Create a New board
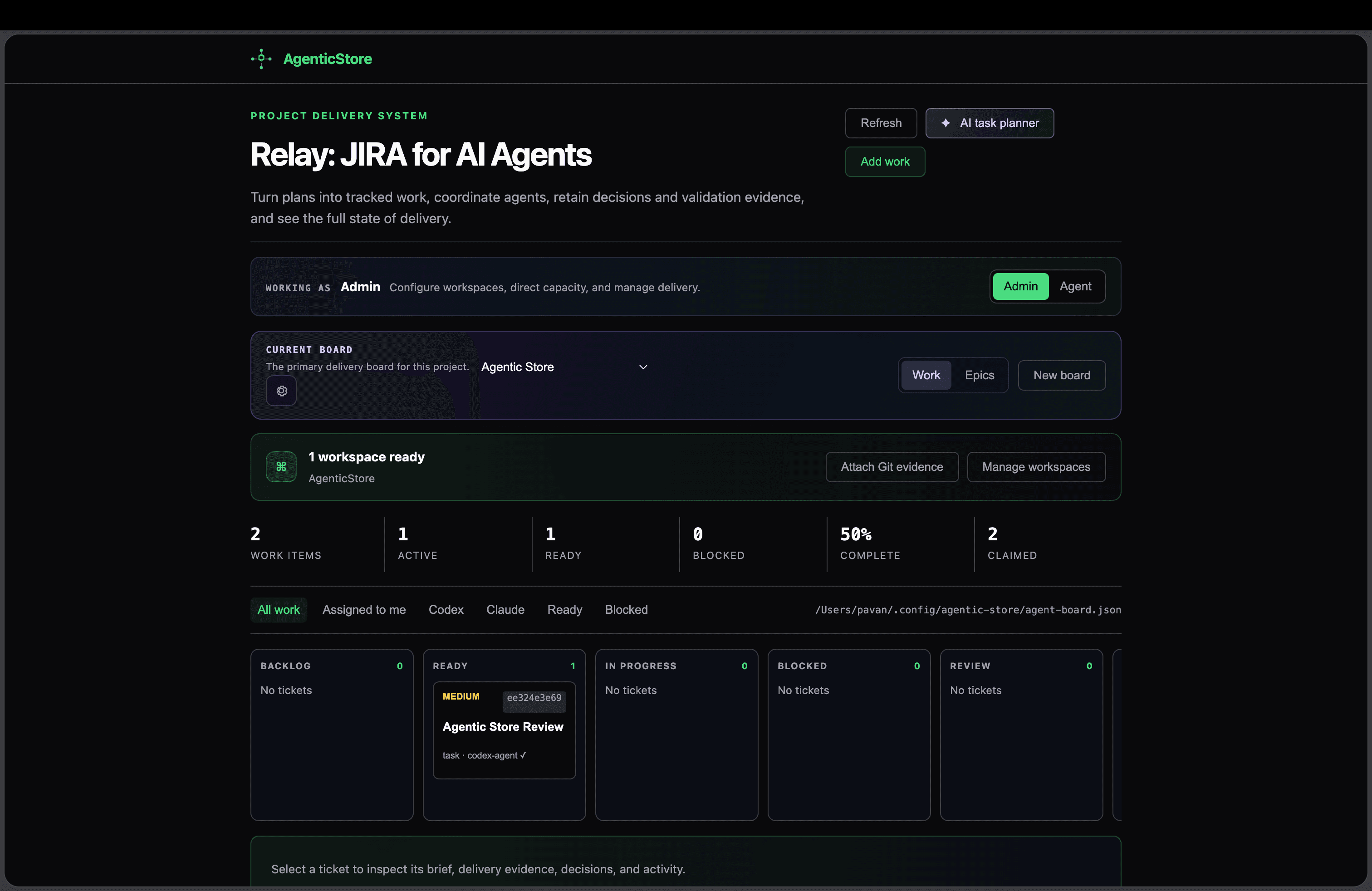The width and height of the screenshot is (1372, 891). [1061, 375]
